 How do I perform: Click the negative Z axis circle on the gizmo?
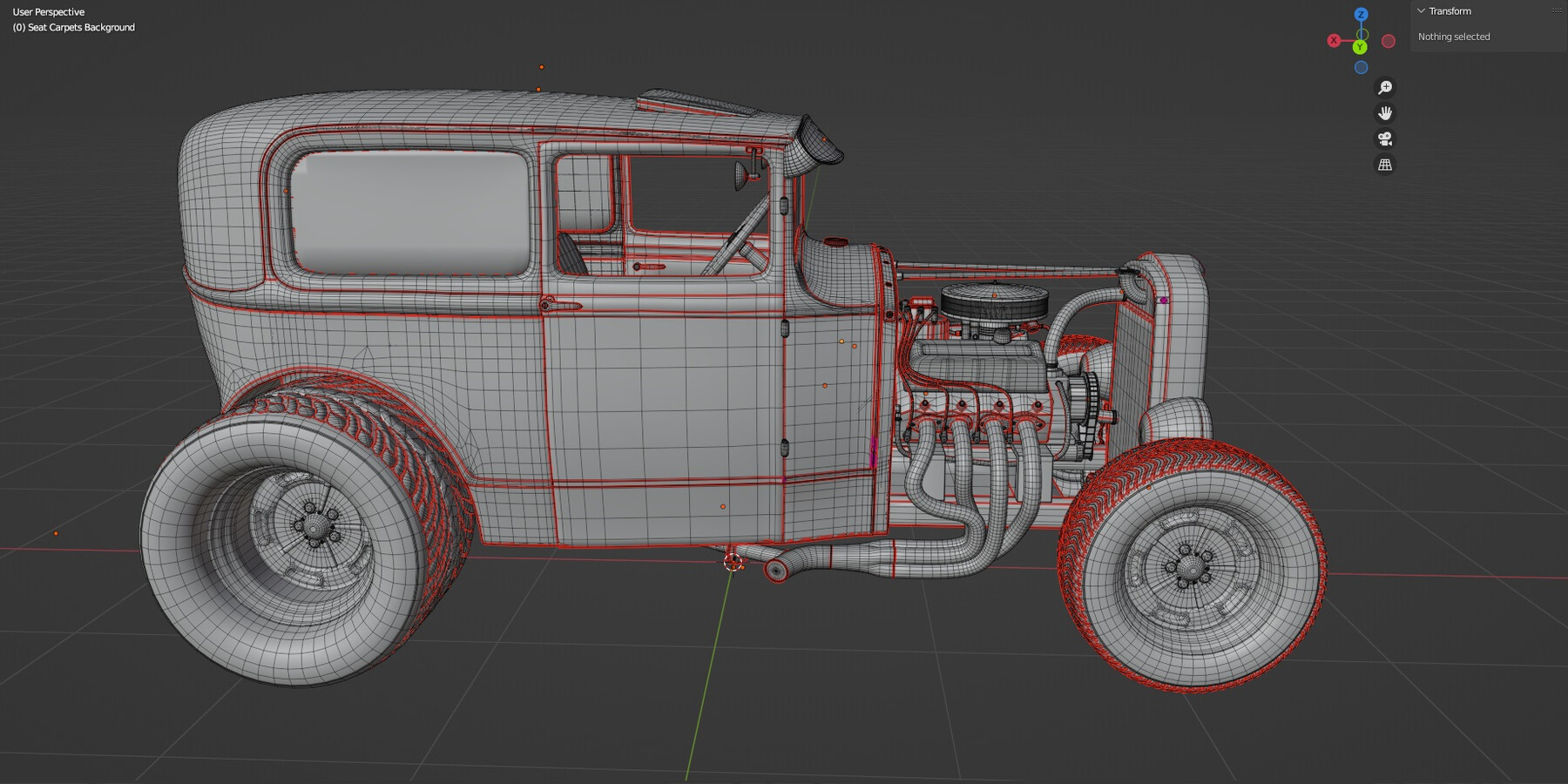[1360, 67]
